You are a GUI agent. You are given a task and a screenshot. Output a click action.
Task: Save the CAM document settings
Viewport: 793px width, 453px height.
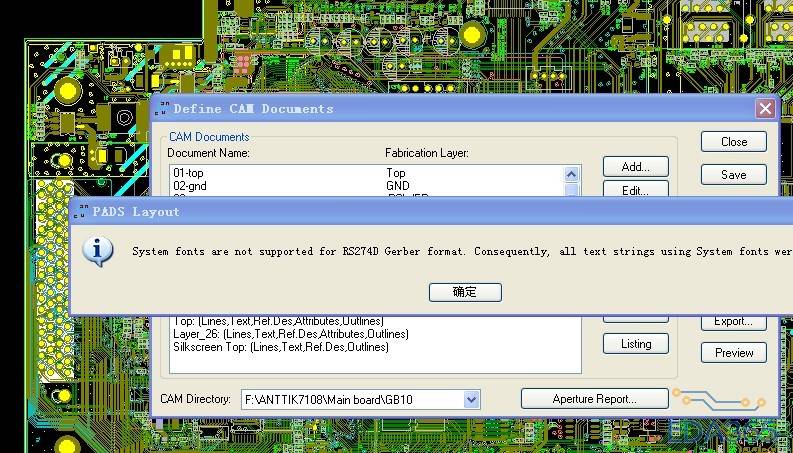click(x=733, y=175)
